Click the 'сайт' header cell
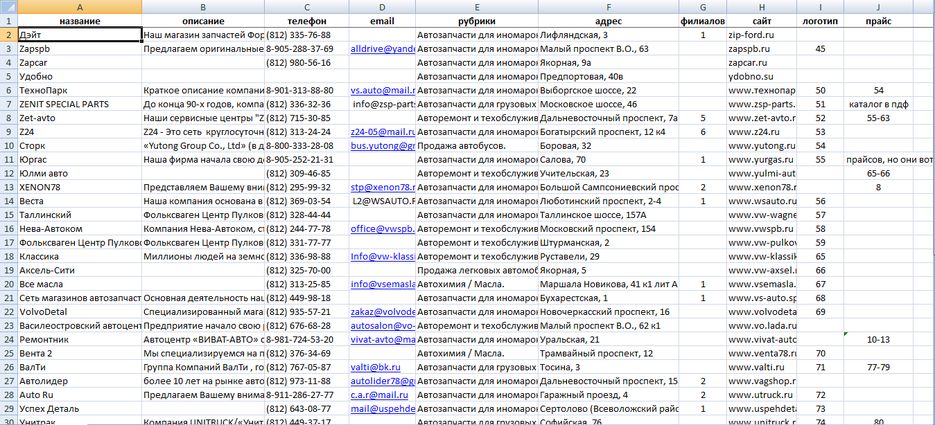This screenshot has width=935, height=425. (761, 21)
